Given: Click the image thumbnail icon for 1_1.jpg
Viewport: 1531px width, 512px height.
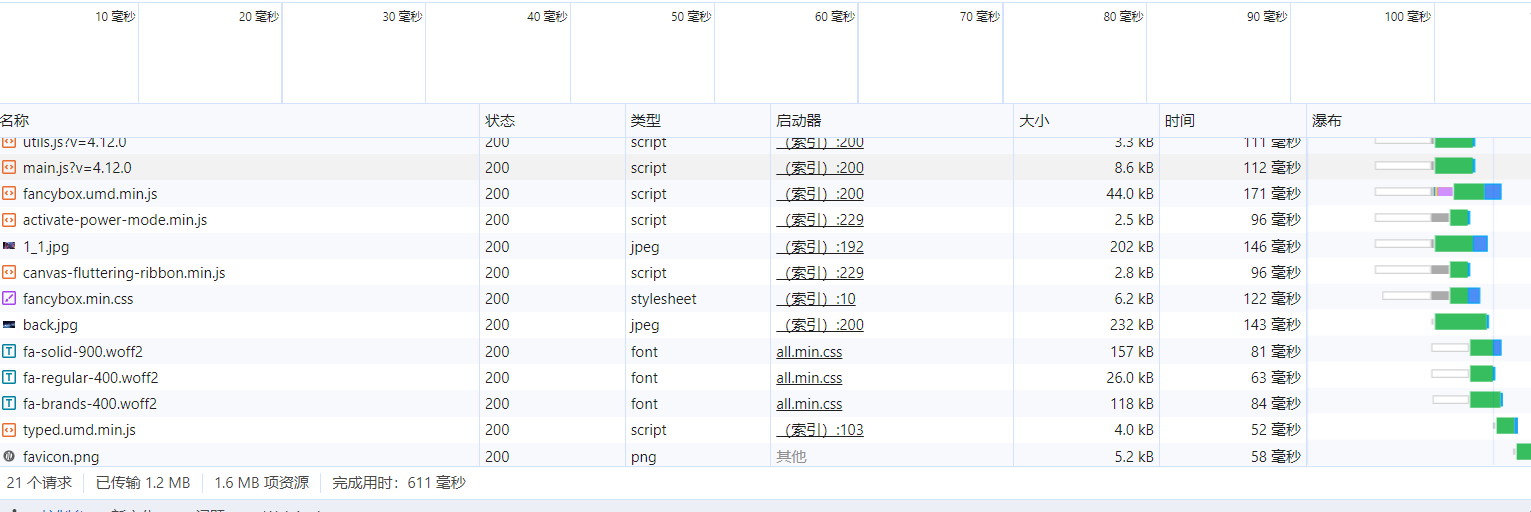Looking at the screenshot, I should 9,246.
